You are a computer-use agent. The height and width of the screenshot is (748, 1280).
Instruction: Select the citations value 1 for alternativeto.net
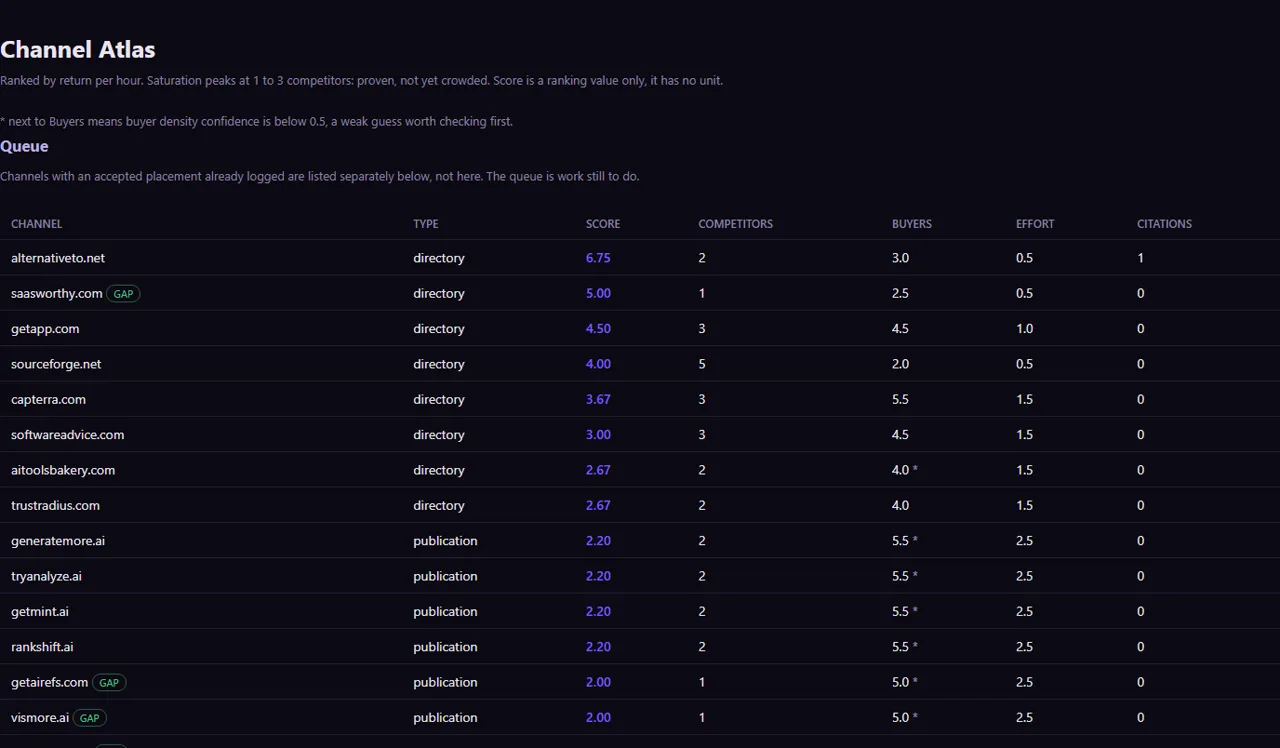[1140, 258]
